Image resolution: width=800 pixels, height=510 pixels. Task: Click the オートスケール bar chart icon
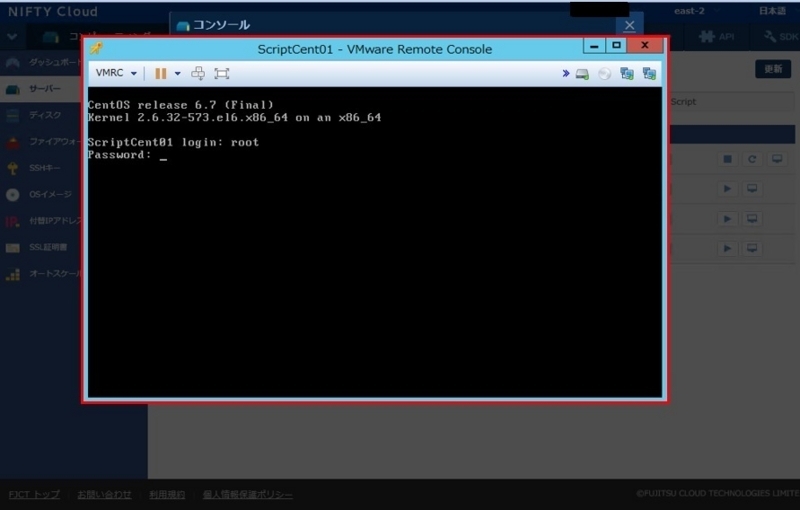[13, 274]
